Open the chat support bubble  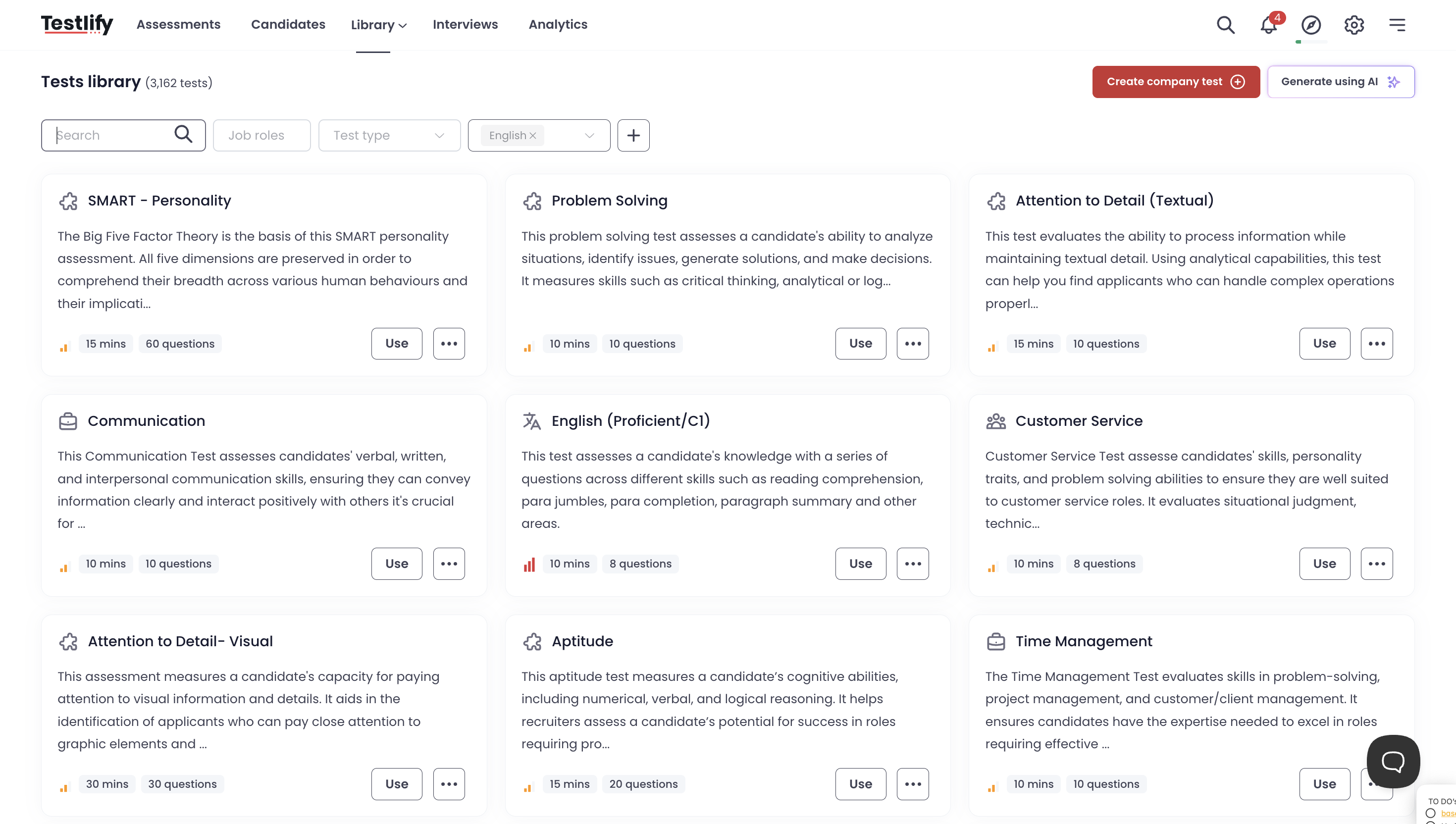1393,761
